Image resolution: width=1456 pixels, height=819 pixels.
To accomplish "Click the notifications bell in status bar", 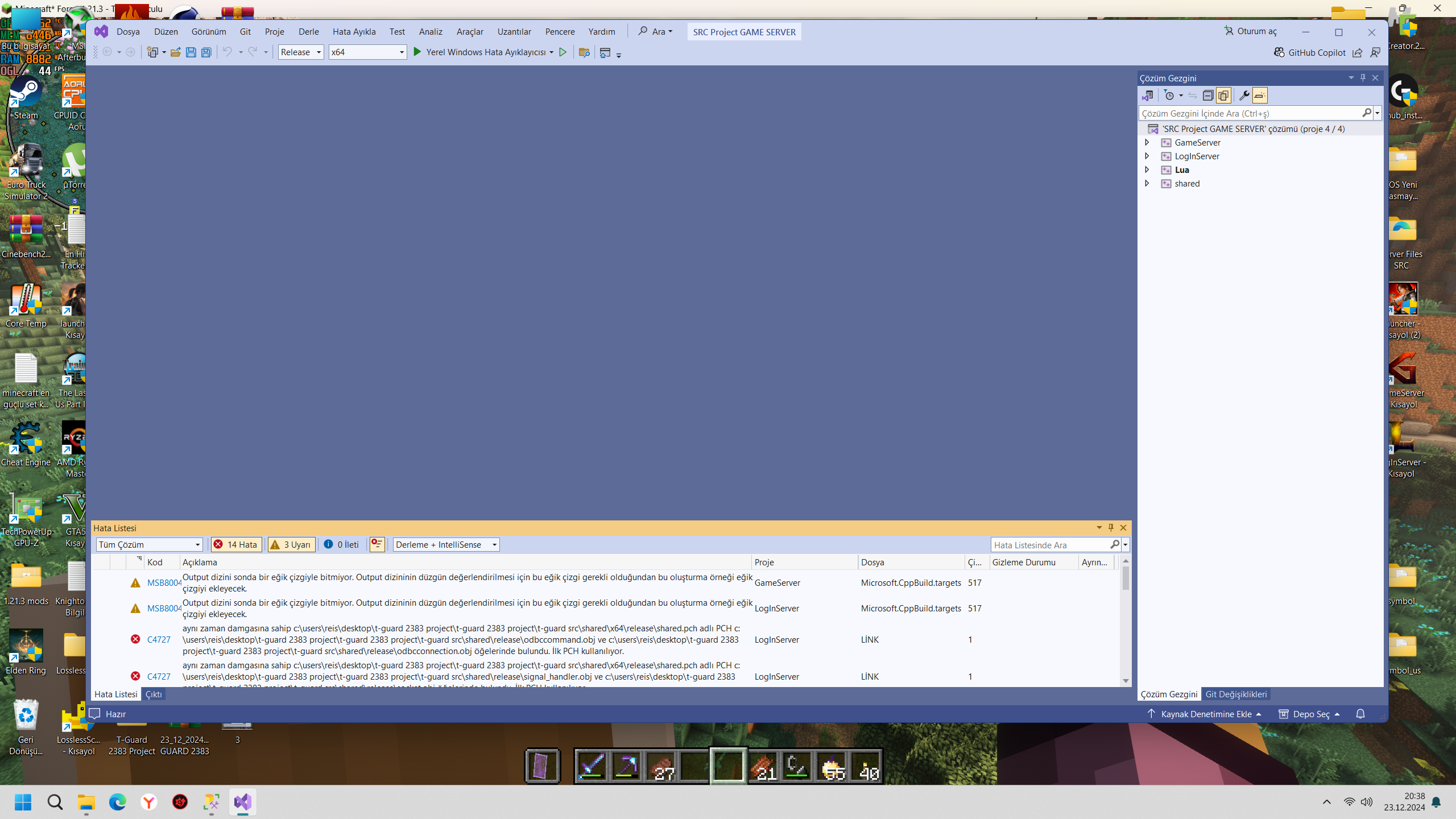I will tap(1360, 714).
